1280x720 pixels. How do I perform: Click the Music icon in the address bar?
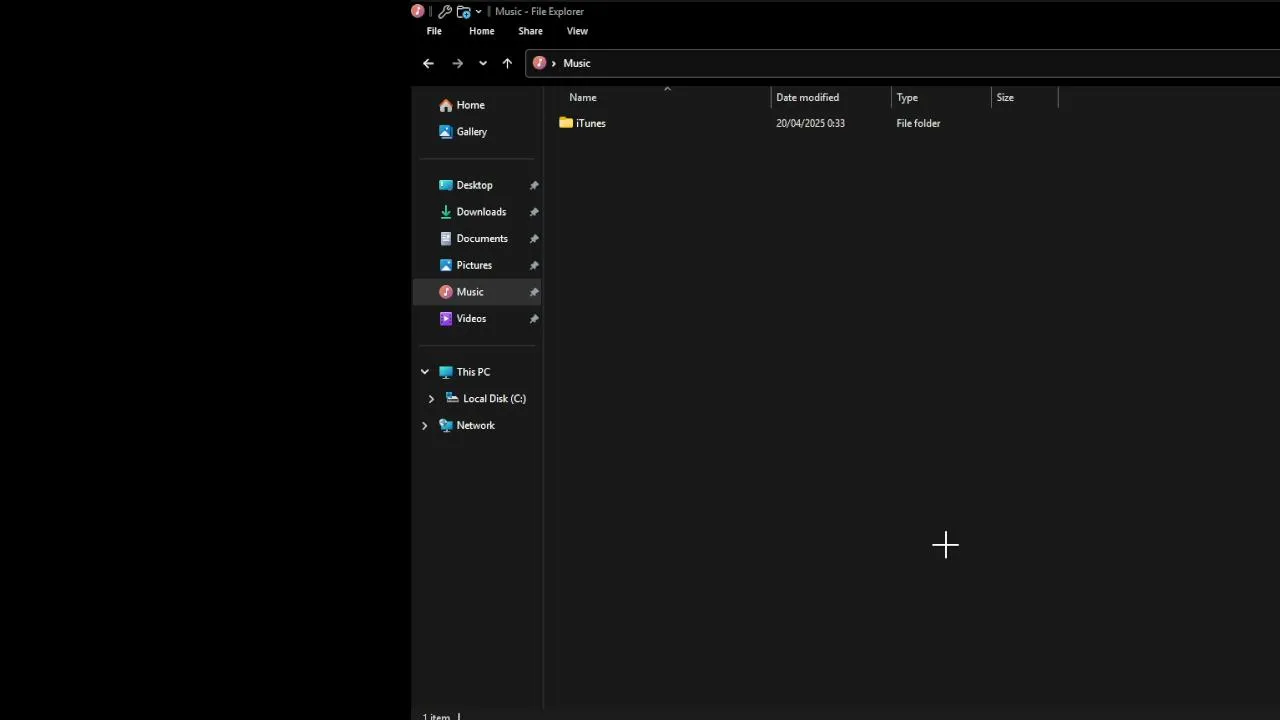(x=539, y=63)
